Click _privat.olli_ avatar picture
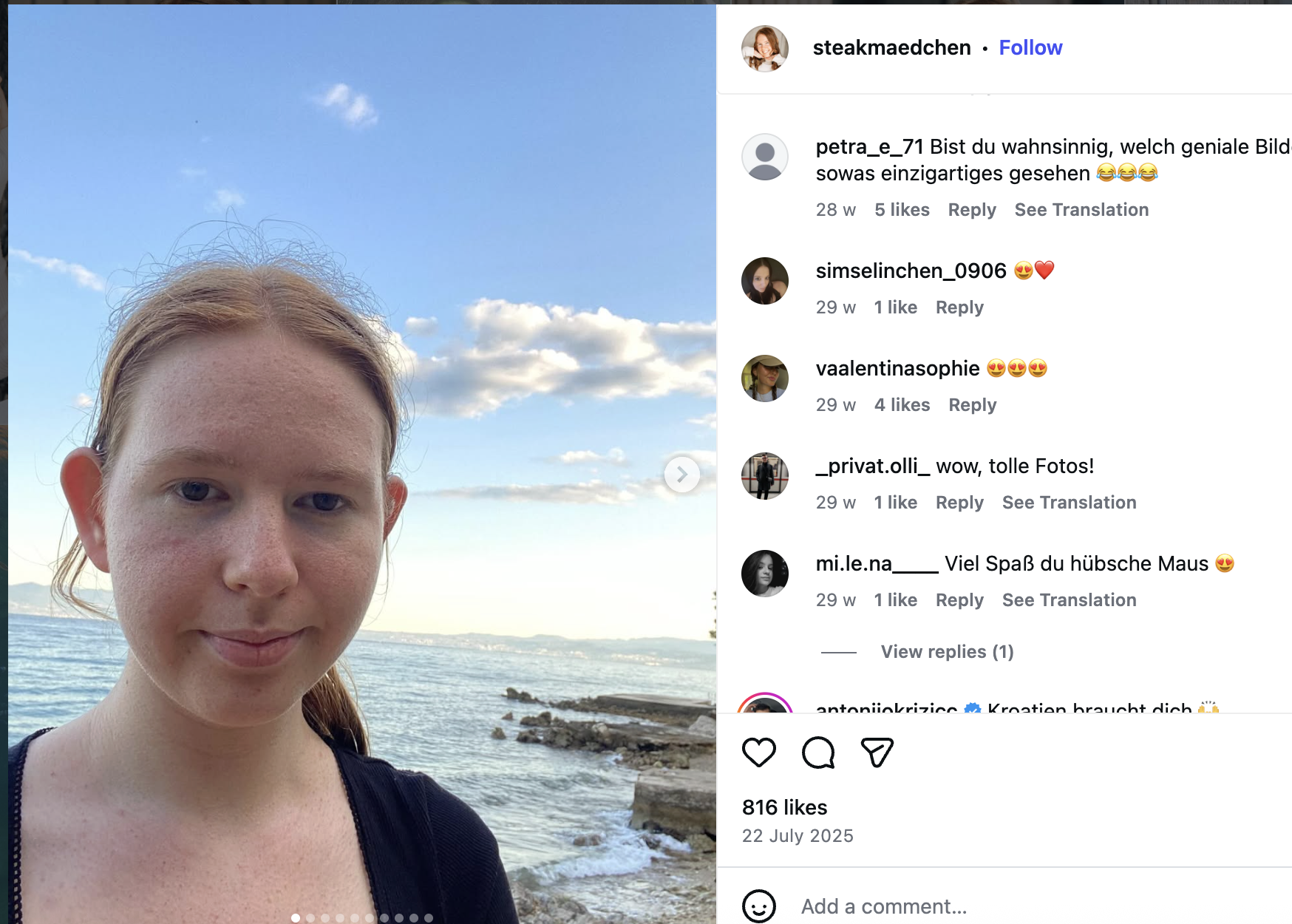This screenshot has height=924, width=1292. coord(765,476)
